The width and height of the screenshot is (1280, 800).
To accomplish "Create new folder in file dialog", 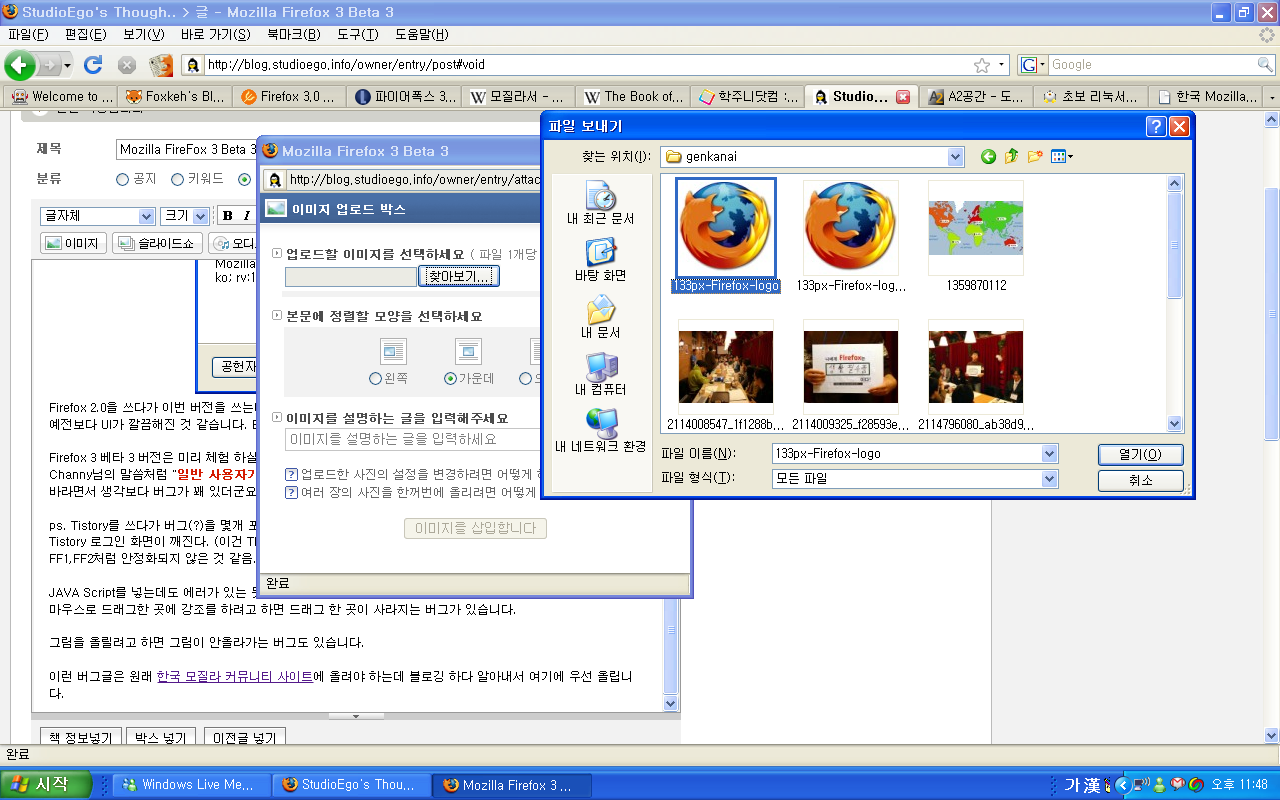I will 1035,156.
